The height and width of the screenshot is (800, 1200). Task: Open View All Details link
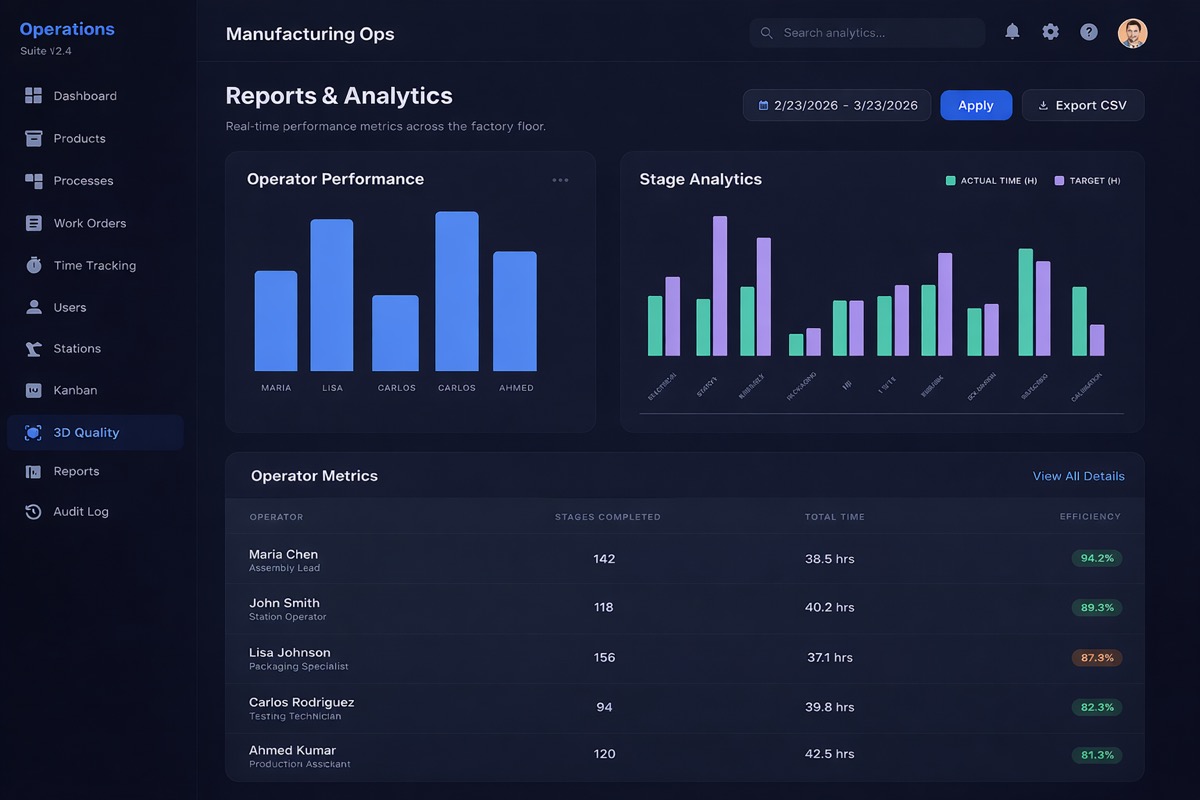tap(1078, 475)
